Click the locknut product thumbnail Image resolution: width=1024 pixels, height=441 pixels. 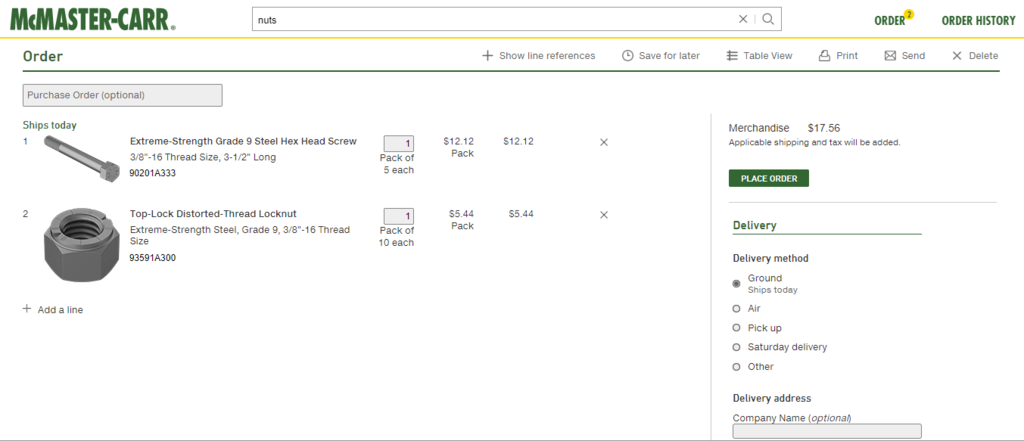[82, 244]
